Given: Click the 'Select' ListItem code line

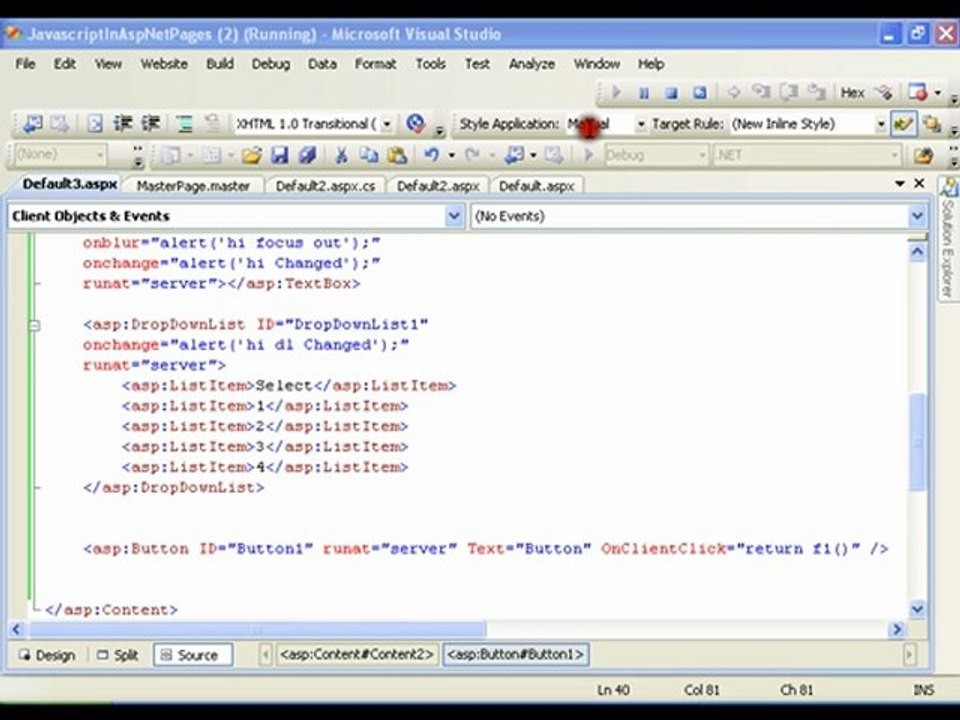Looking at the screenshot, I should pos(289,386).
